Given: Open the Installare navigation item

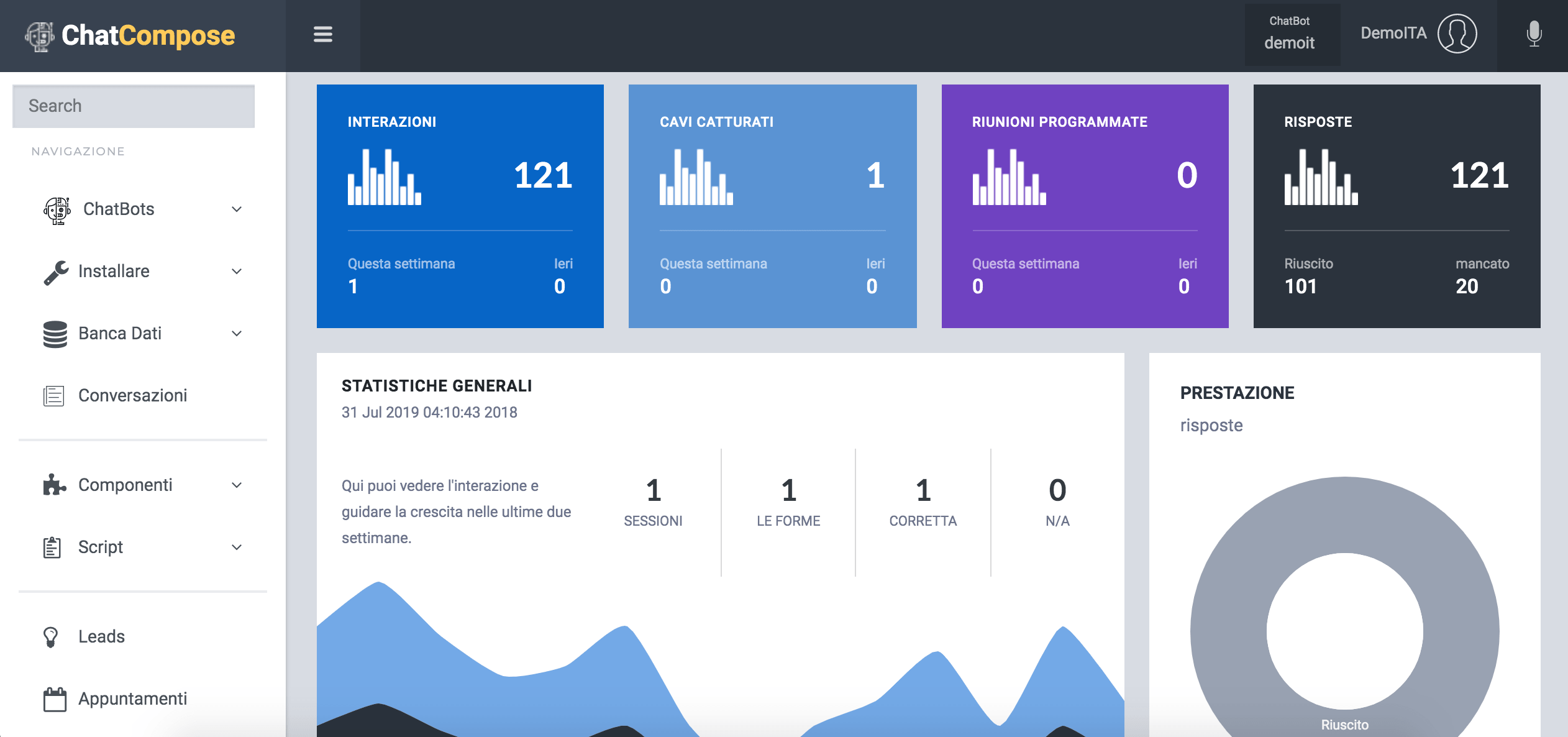Looking at the screenshot, I should tap(143, 272).
